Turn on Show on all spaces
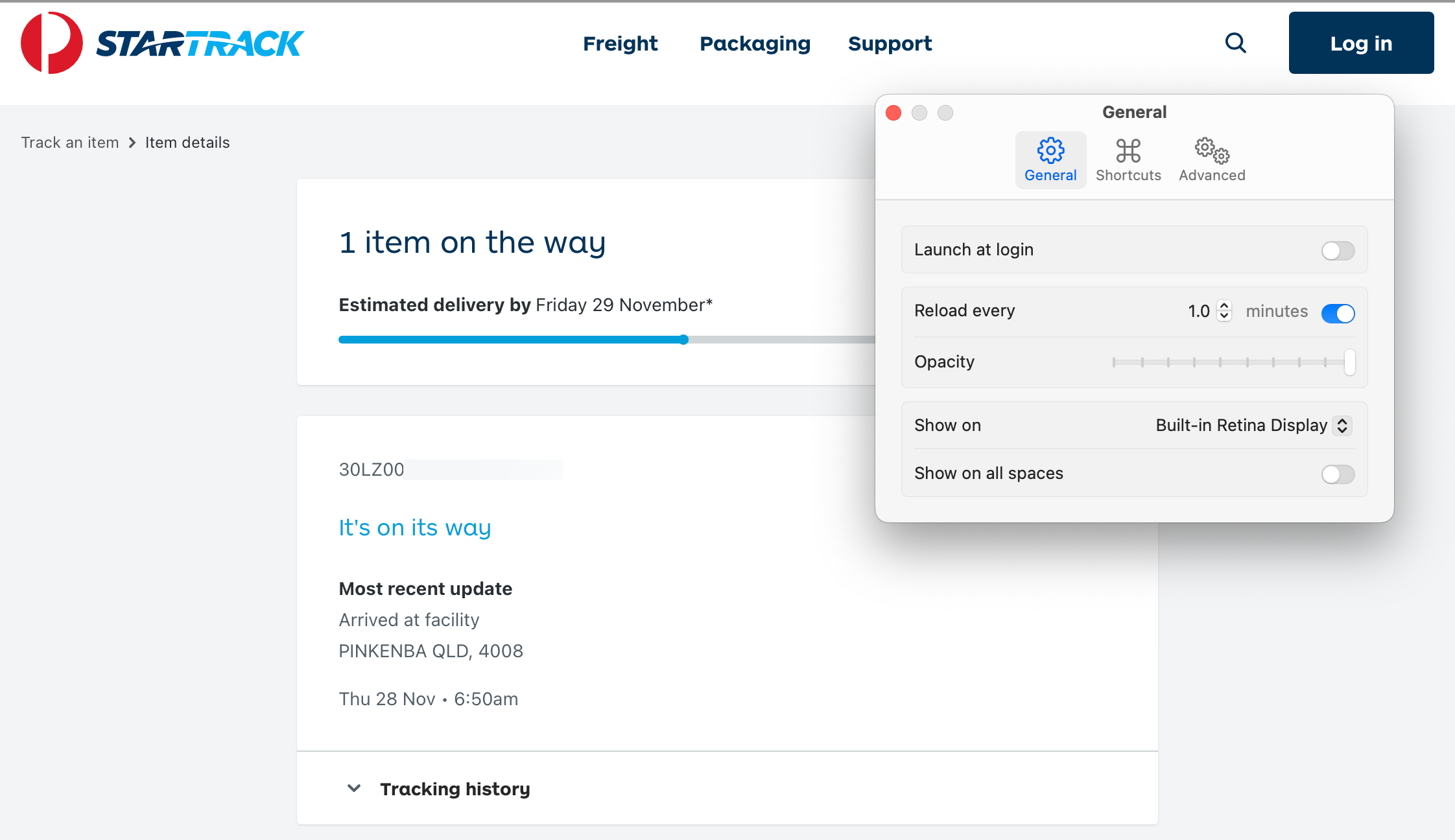Image resolution: width=1455 pixels, height=840 pixels. pos(1338,474)
